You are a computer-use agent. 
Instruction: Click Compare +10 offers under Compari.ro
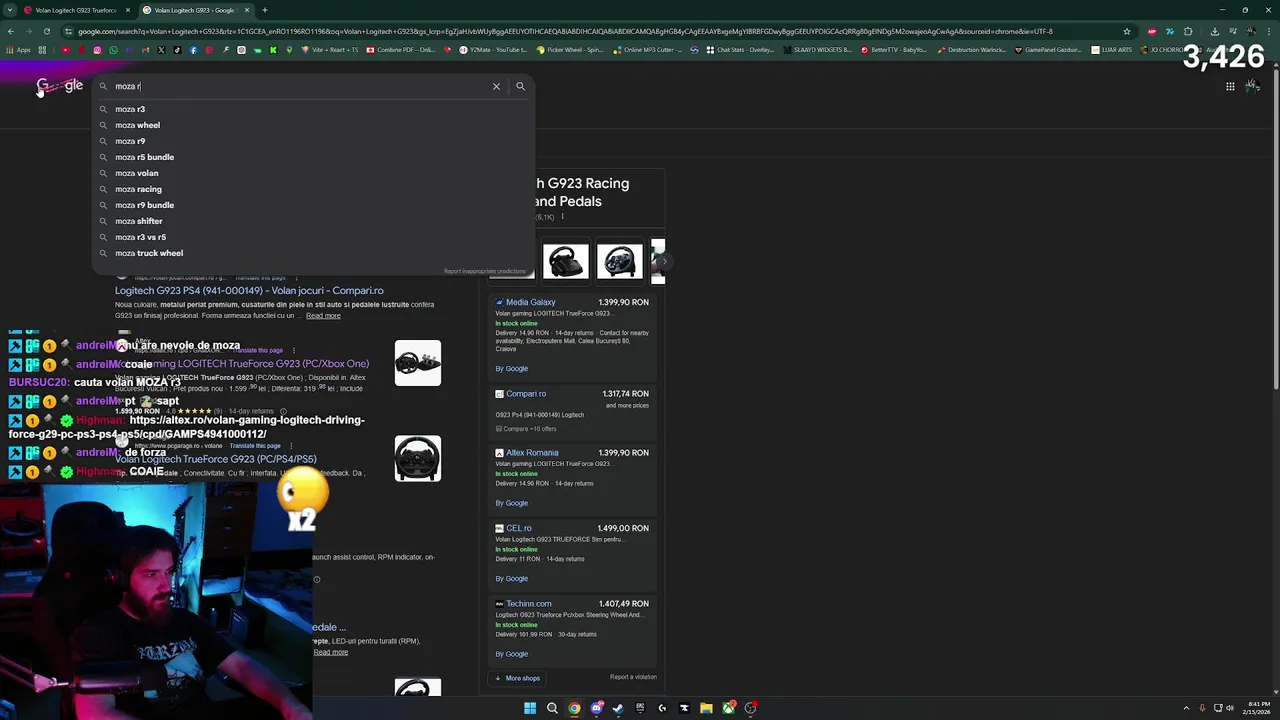(x=528, y=429)
